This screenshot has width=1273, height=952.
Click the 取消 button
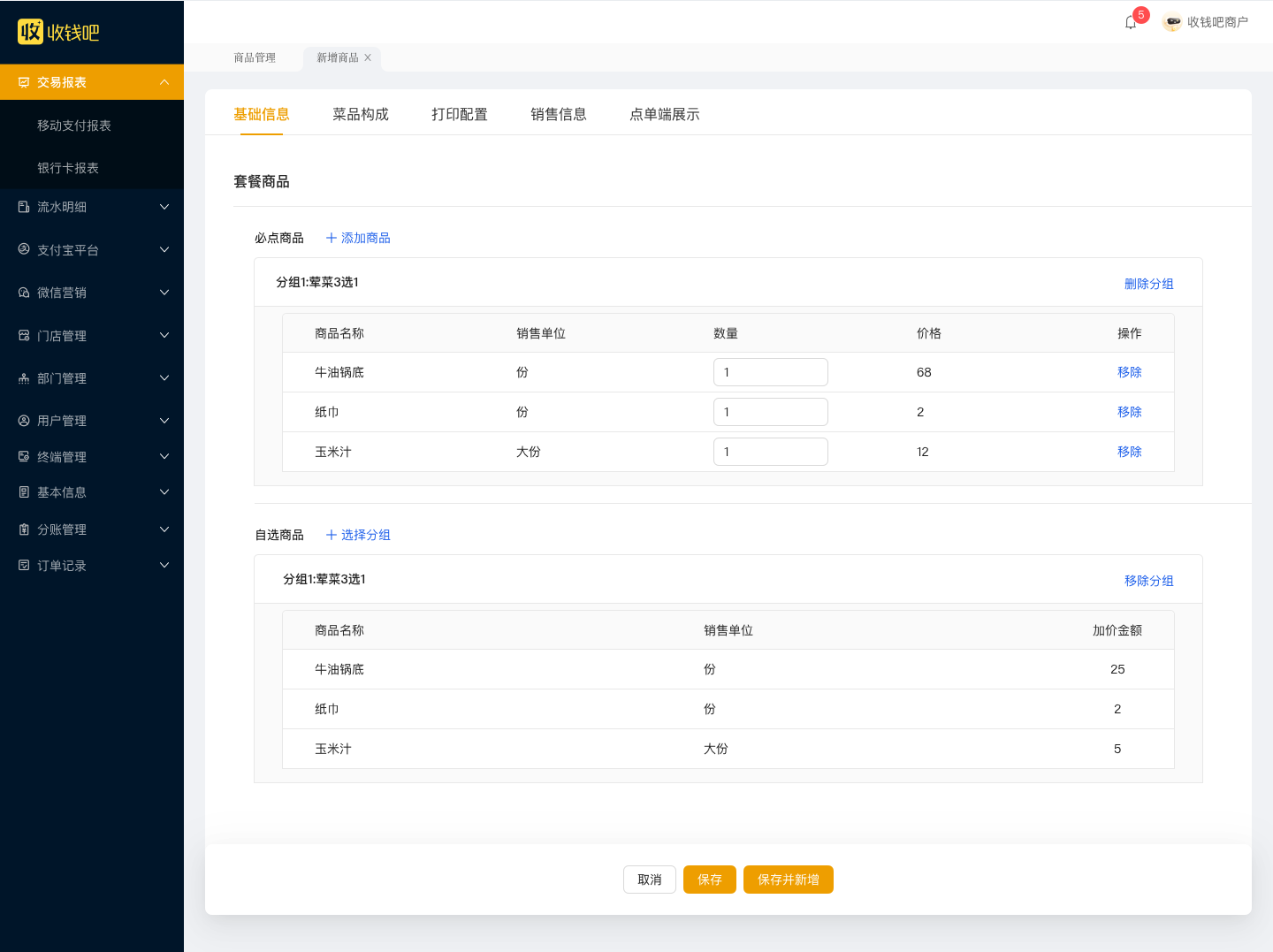[x=650, y=880]
